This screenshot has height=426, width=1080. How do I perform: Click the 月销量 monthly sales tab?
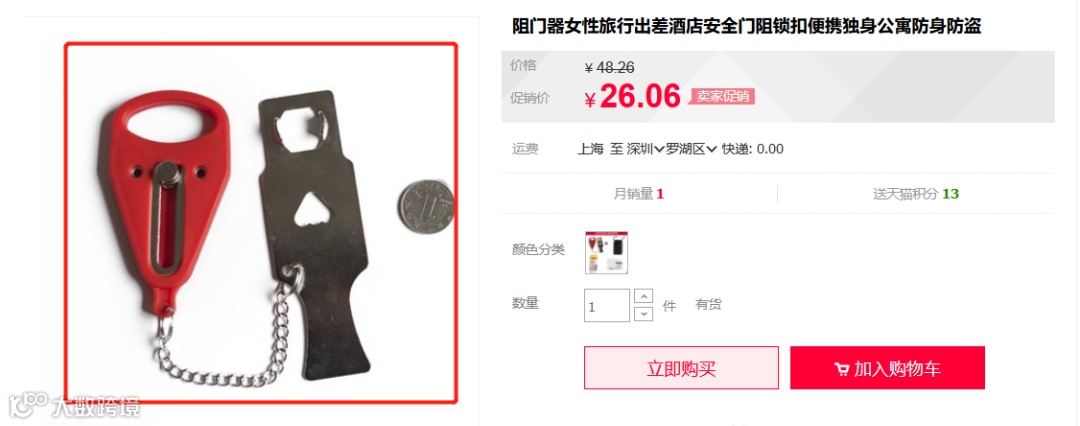click(x=638, y=194)
